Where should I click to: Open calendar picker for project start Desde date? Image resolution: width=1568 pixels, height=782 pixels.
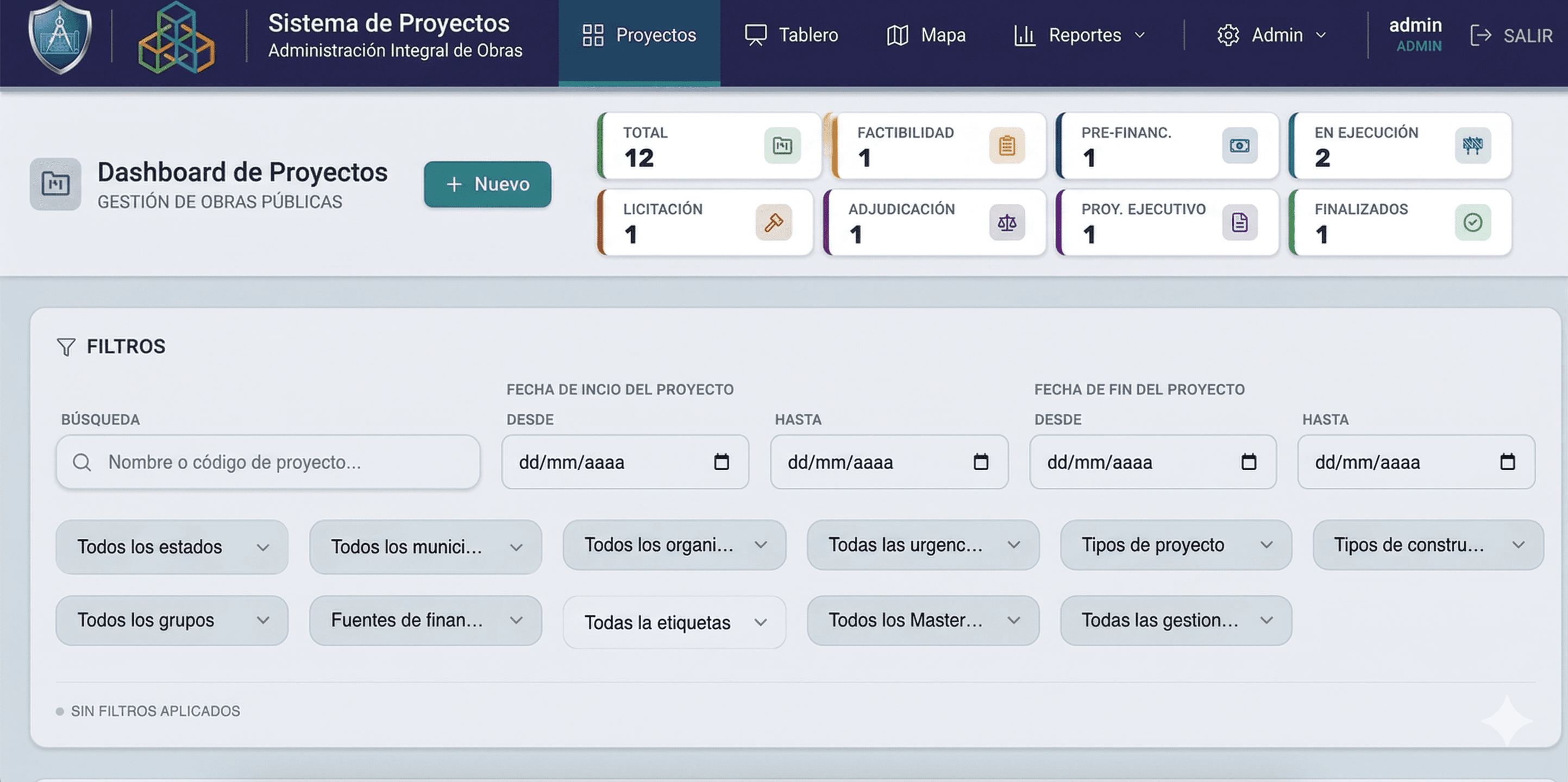[x=722, y=462]
